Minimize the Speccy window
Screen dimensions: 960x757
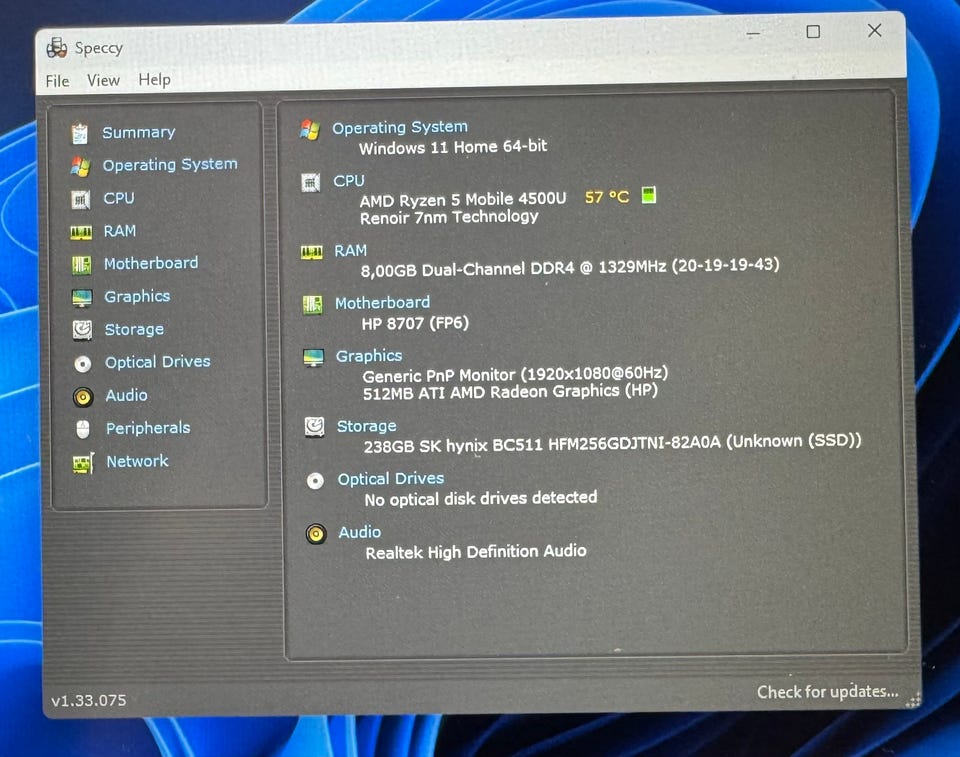(753, 34)
